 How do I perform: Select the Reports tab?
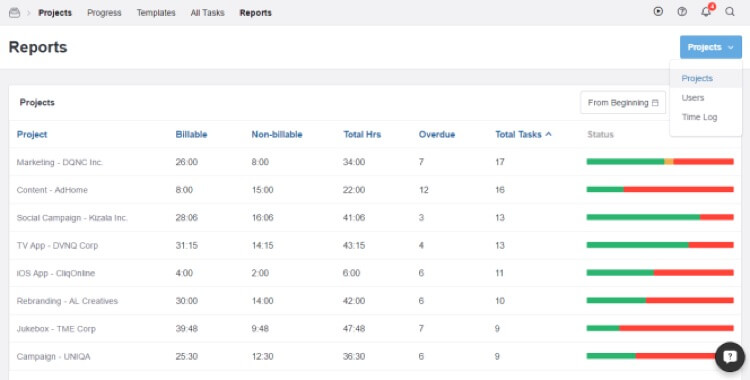coord(255,13)
